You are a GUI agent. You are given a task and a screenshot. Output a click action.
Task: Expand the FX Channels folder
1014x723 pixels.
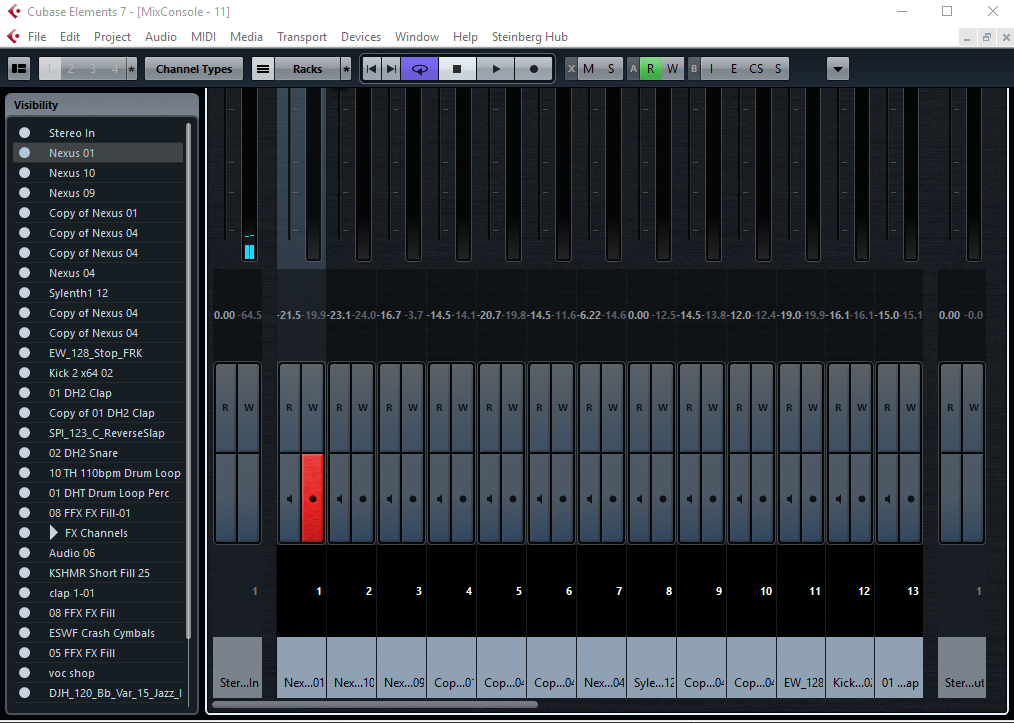(54, 533)
